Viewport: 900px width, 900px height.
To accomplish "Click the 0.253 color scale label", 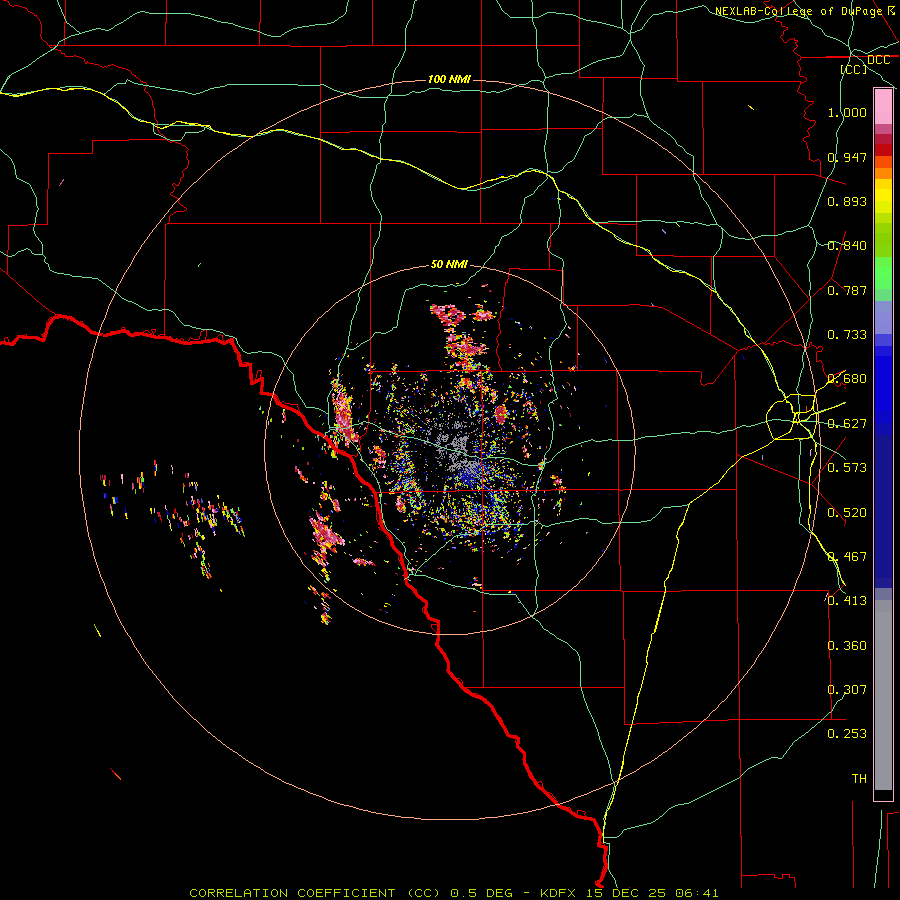I will (x=847, y=734).
